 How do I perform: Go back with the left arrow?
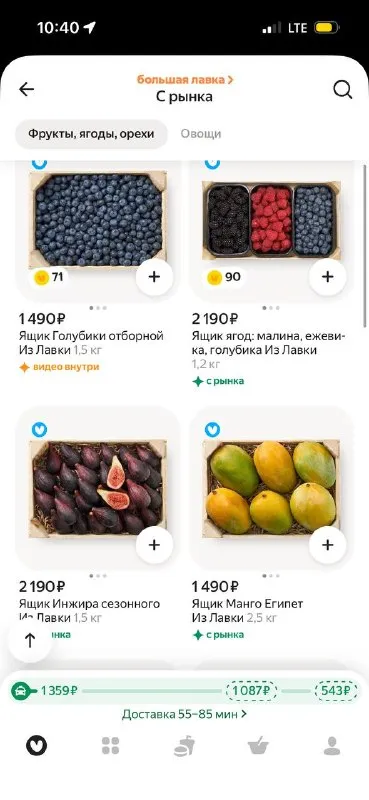(x=27, y=89)
